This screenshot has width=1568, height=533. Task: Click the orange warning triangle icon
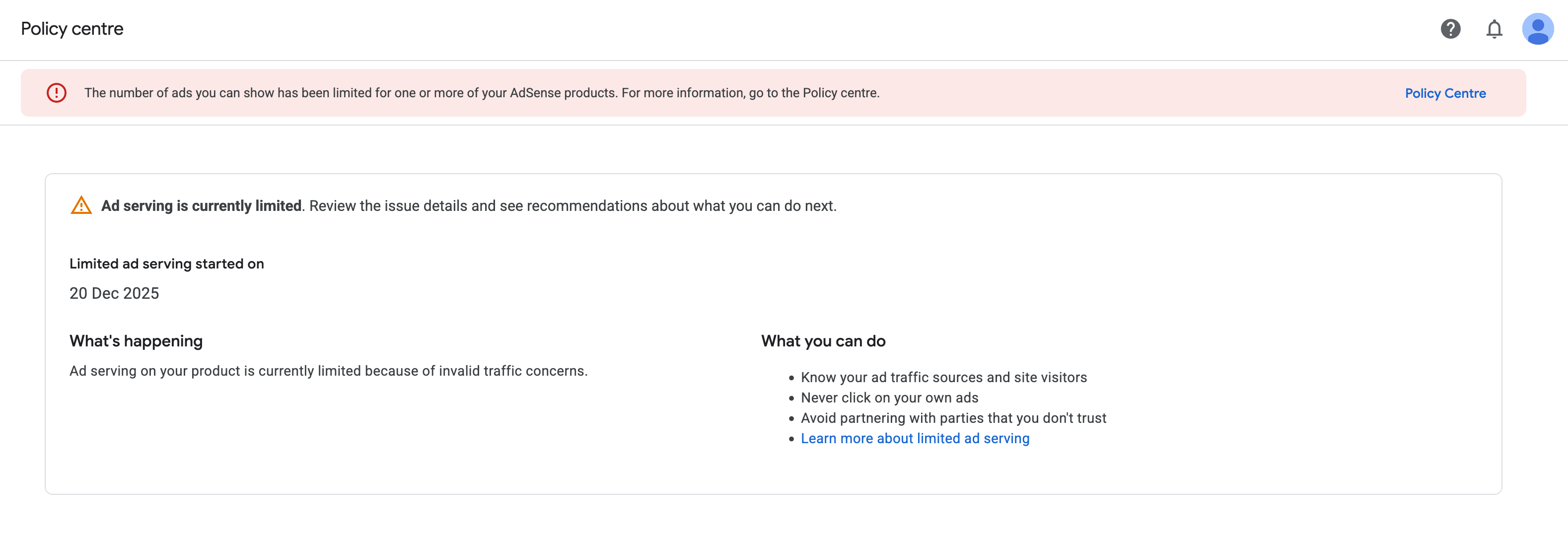[x=81, y=205]
